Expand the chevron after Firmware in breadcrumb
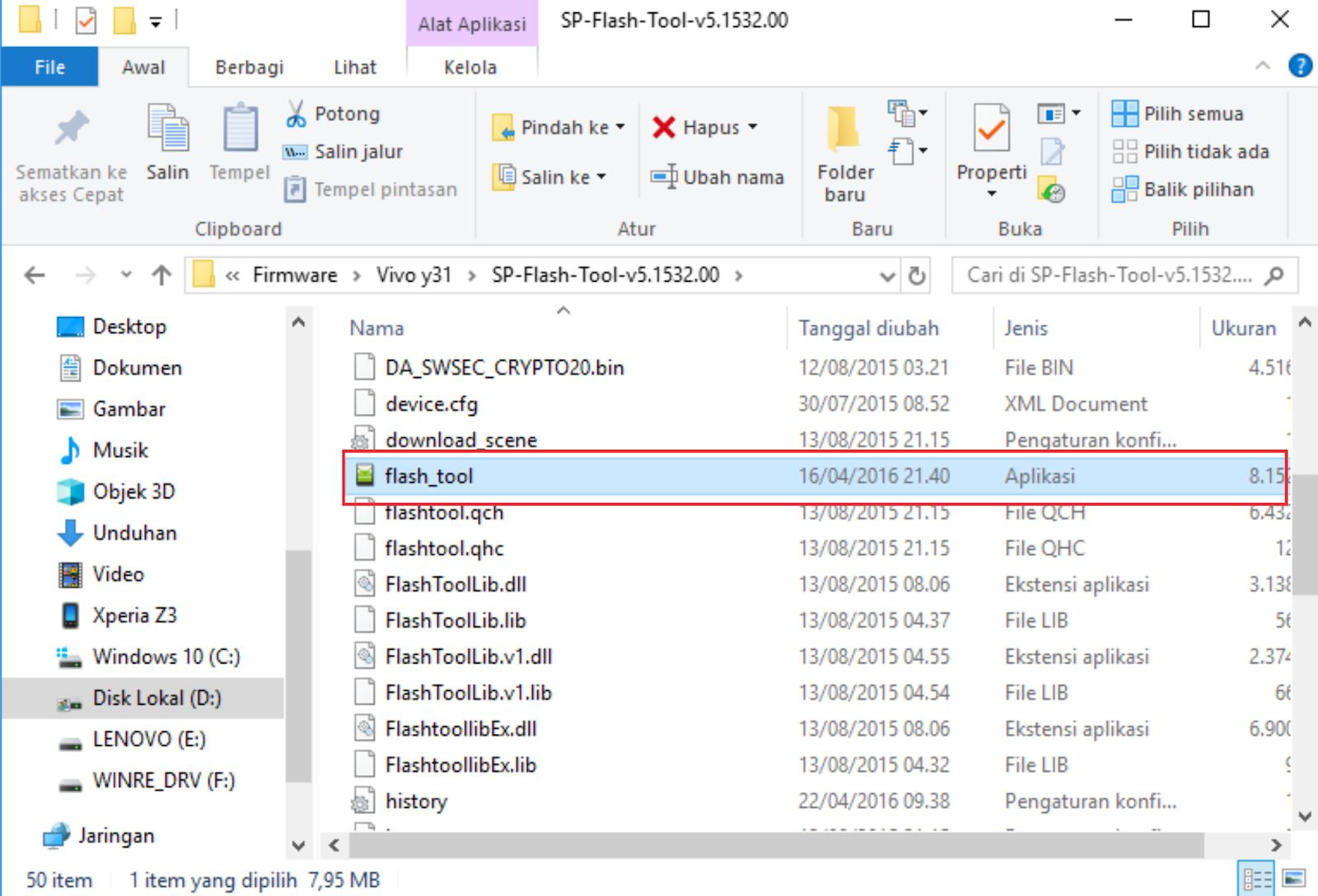The image size is (1318, 896). click(357, 275)
